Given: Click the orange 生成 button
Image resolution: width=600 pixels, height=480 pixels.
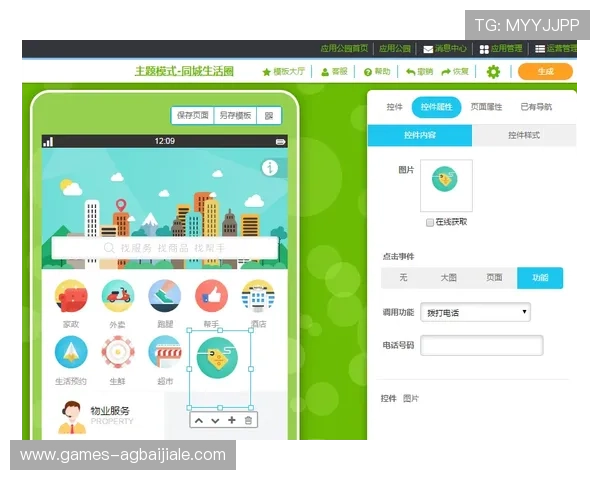Looking at the screenshot, I should pyautogui.click(x=545, y=72).
